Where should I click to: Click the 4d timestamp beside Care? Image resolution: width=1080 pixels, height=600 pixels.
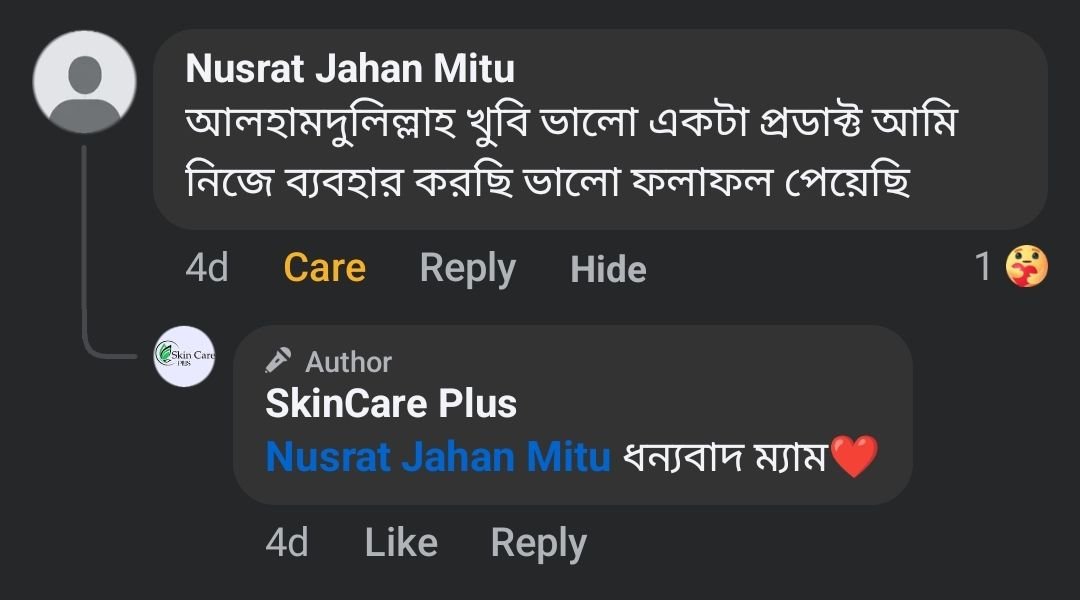207,268
